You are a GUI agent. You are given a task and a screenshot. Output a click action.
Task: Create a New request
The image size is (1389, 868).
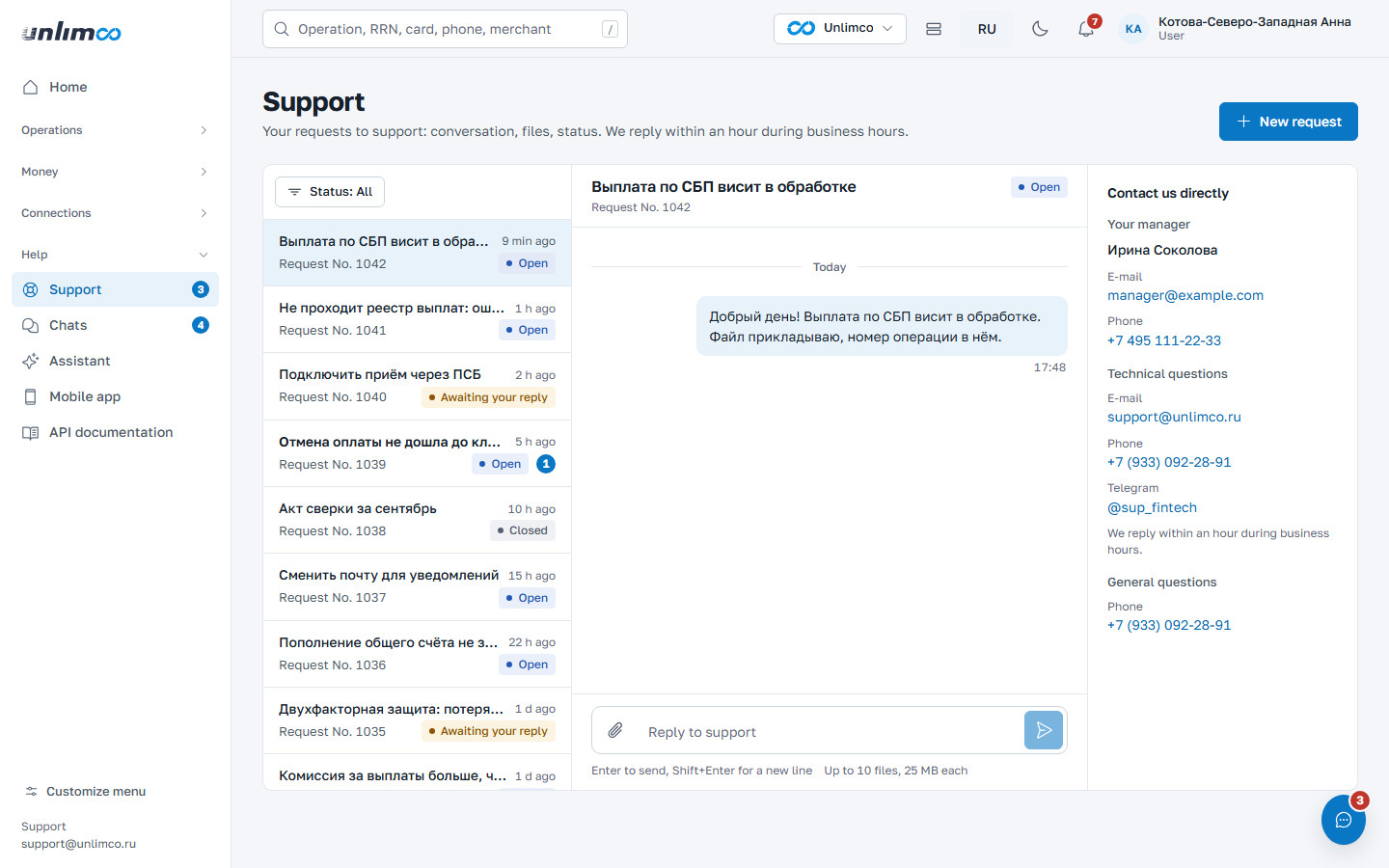click(x=1289, y=122)
